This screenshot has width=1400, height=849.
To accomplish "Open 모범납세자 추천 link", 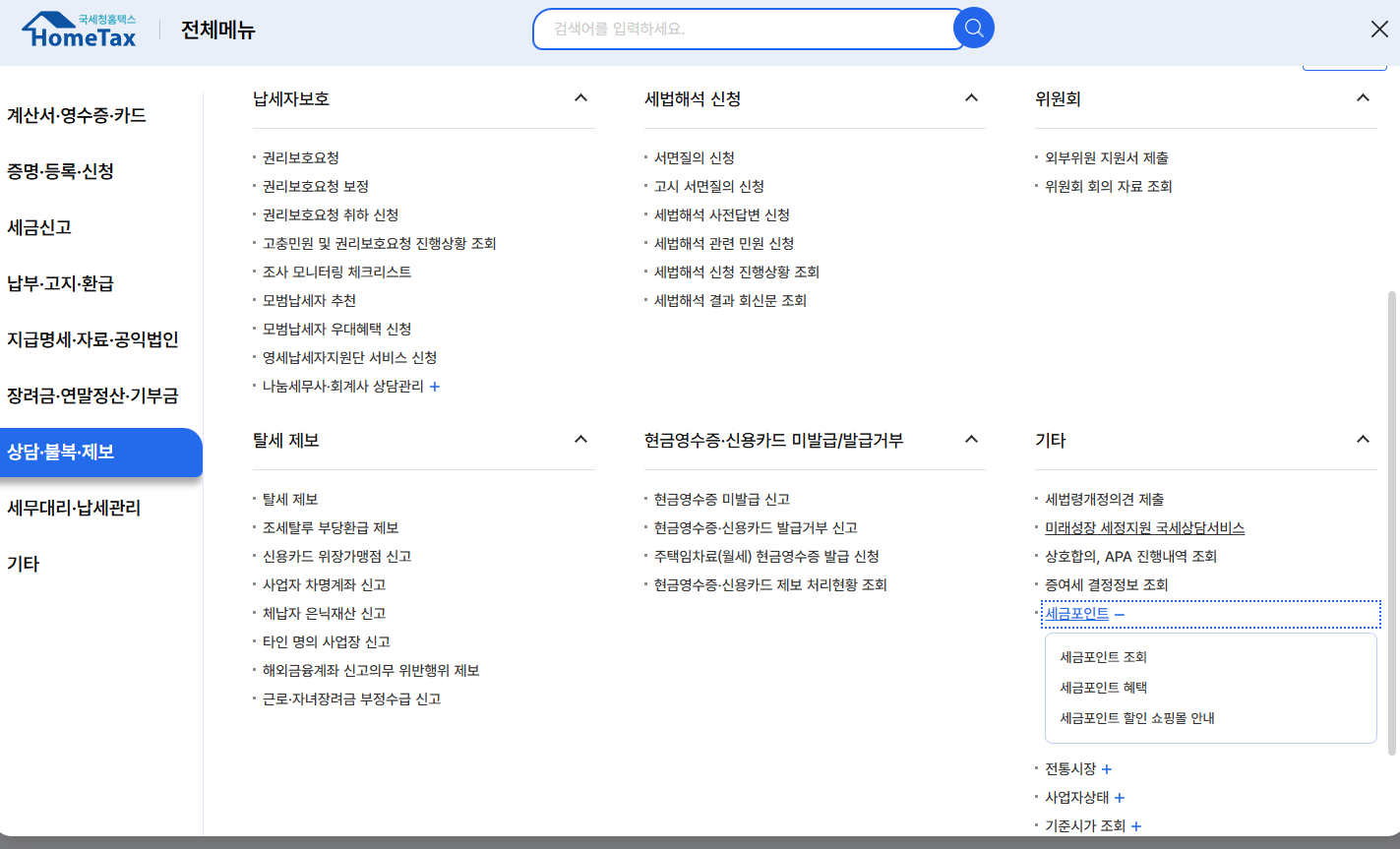I will 309,300.
